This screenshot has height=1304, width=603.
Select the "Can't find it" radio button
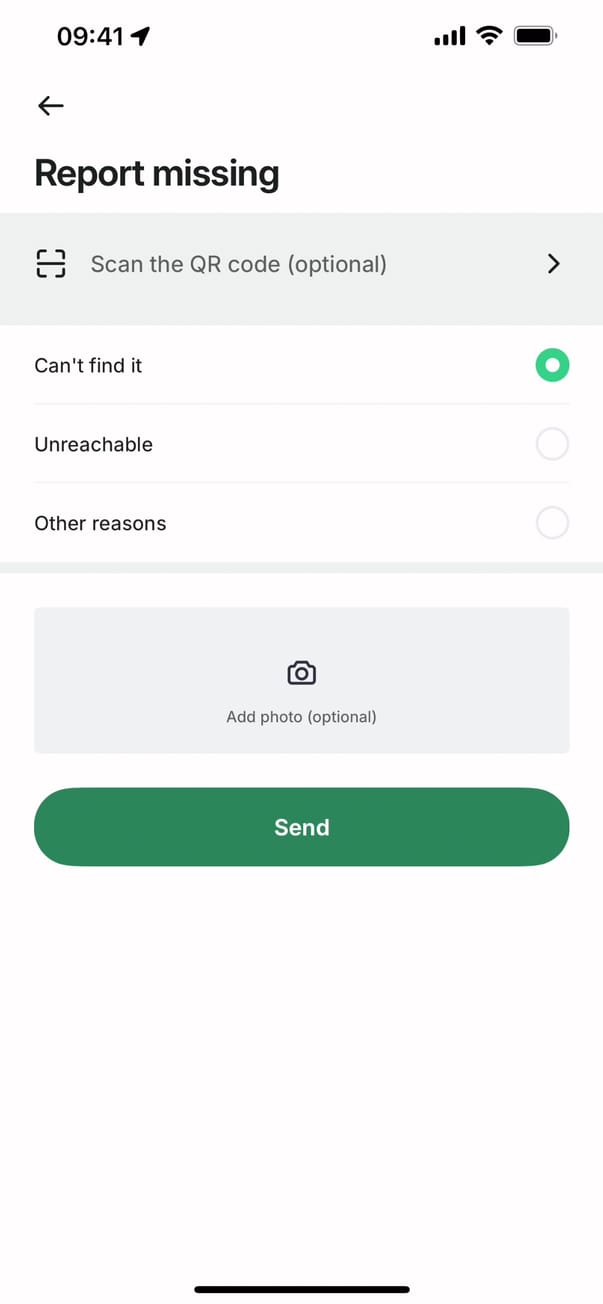coord(552,365)
